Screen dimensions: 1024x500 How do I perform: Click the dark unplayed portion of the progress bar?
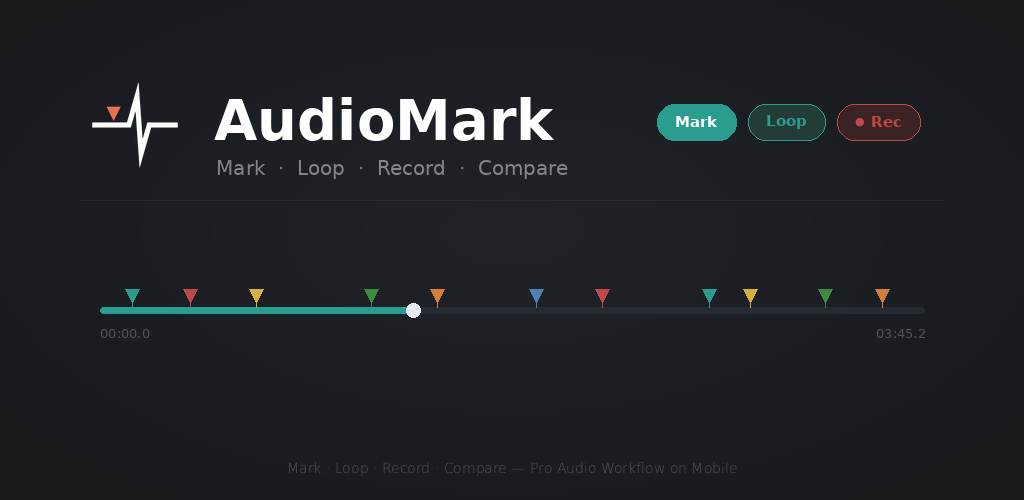pyautogui.click(x=673, y=311)
